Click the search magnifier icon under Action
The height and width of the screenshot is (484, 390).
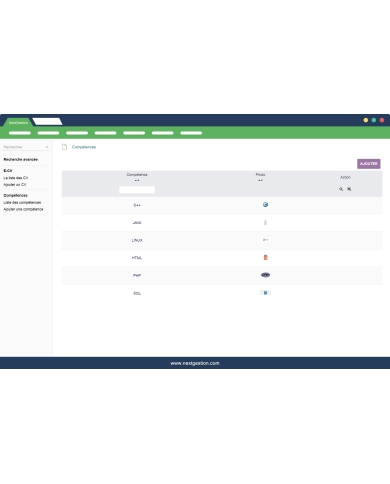click(341, 189)
